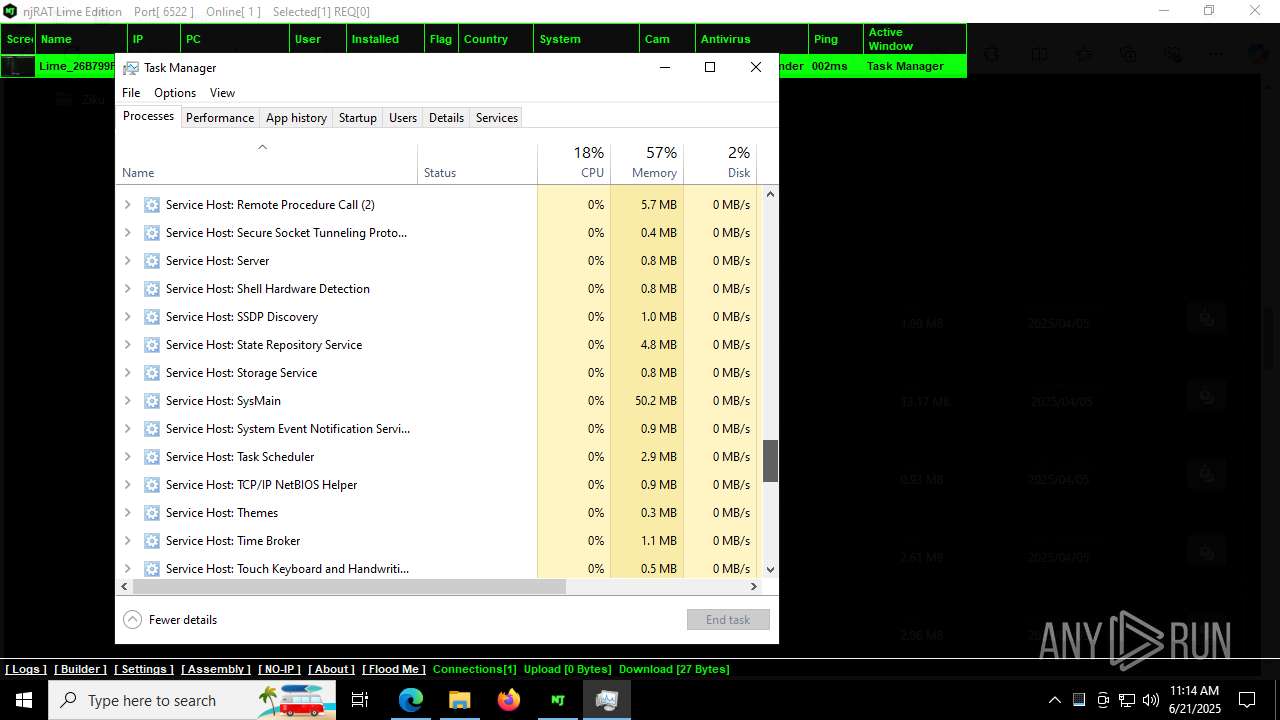Screen dimensions: 1280x720
Task: Sort processes by Memory column
Action: (x=647, y=164)
